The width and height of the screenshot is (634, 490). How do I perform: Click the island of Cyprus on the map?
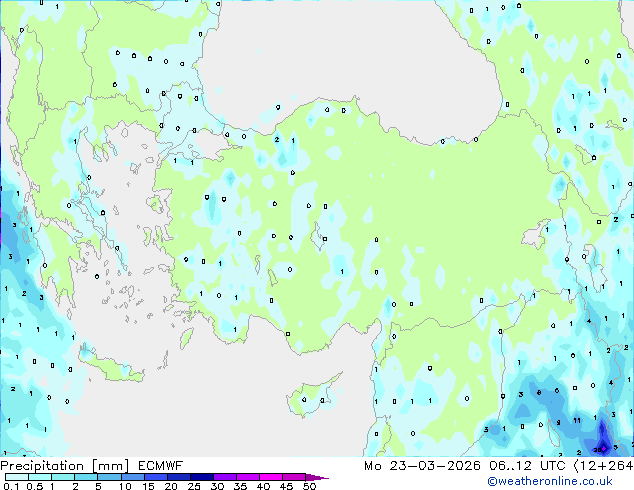[311, 396]
